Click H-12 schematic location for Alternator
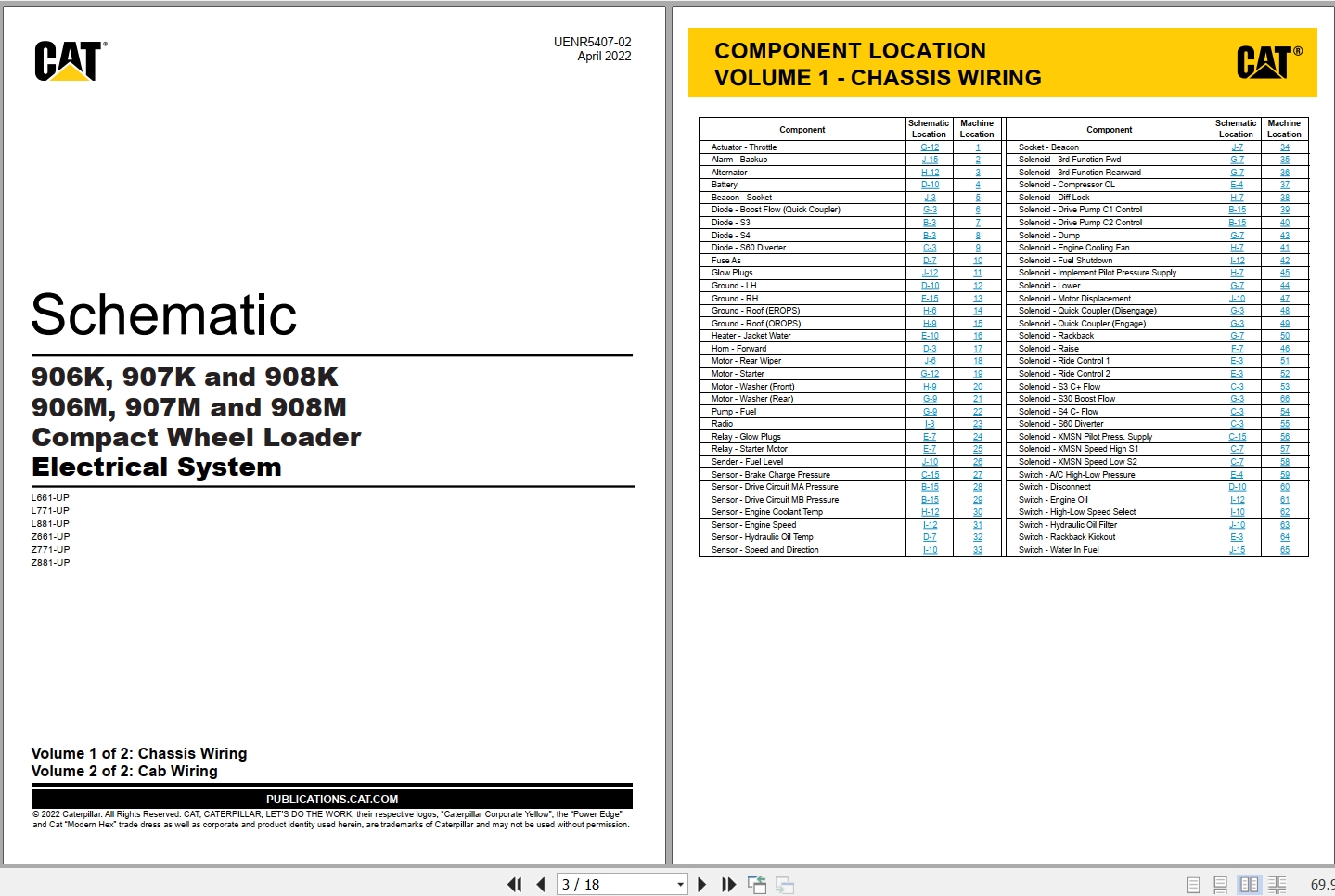 [930, 173]
